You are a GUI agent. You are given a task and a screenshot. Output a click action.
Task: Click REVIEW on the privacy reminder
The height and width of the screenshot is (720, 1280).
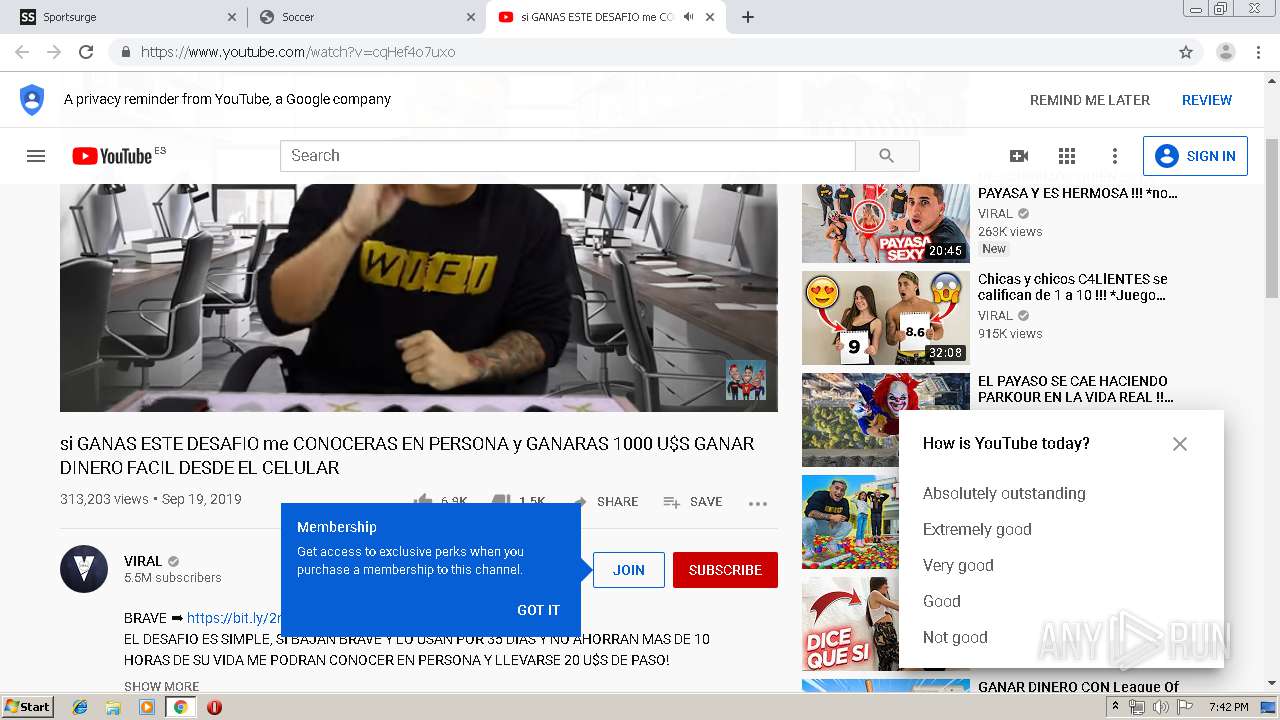1207,100
